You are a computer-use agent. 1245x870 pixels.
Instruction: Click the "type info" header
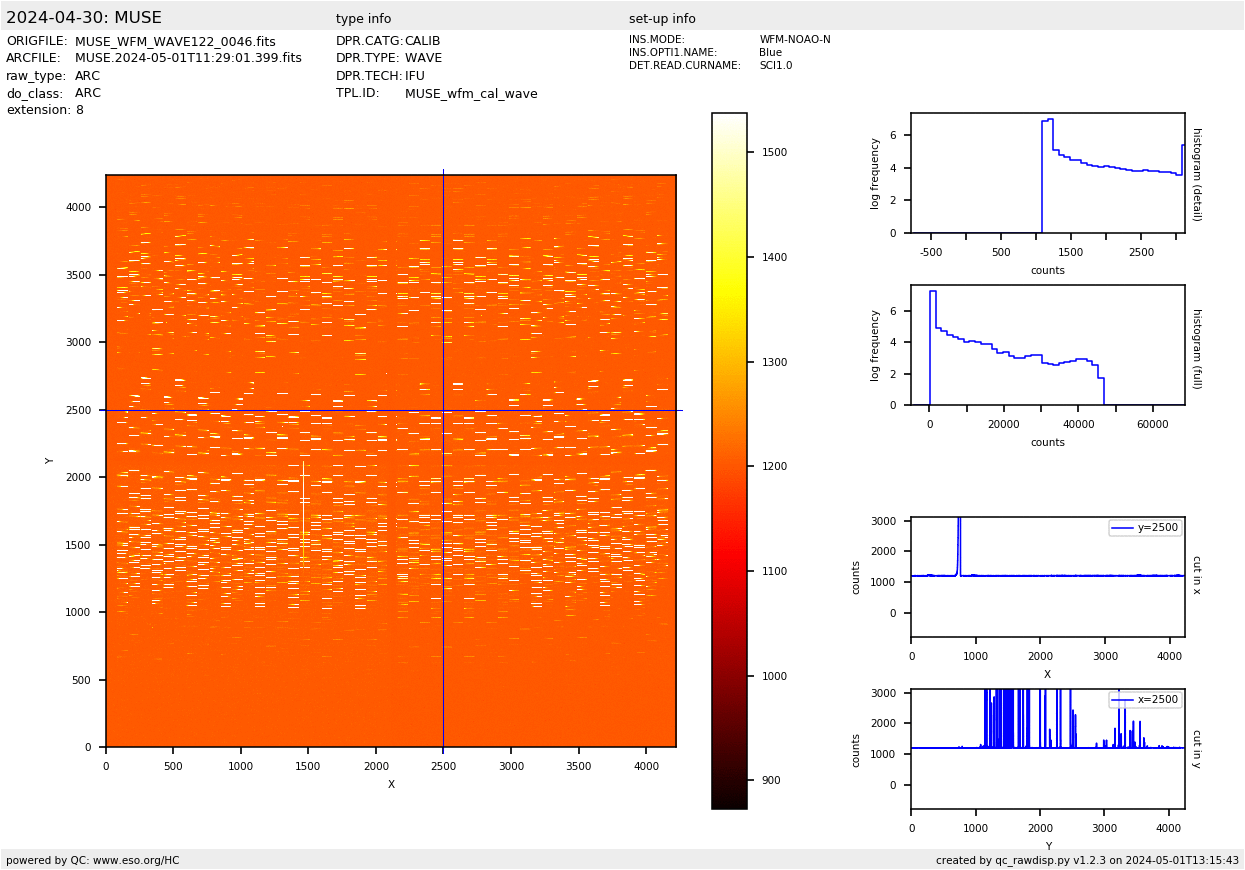click(363, 19)
